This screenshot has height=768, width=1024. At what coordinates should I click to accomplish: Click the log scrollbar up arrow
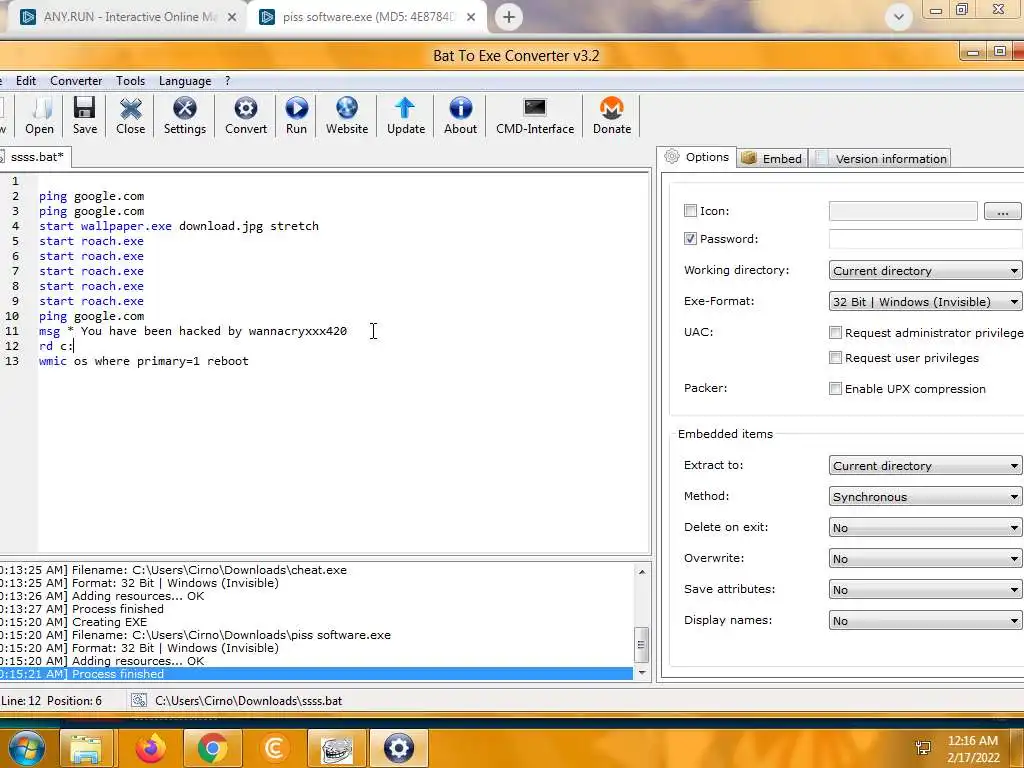click(642, 571)
